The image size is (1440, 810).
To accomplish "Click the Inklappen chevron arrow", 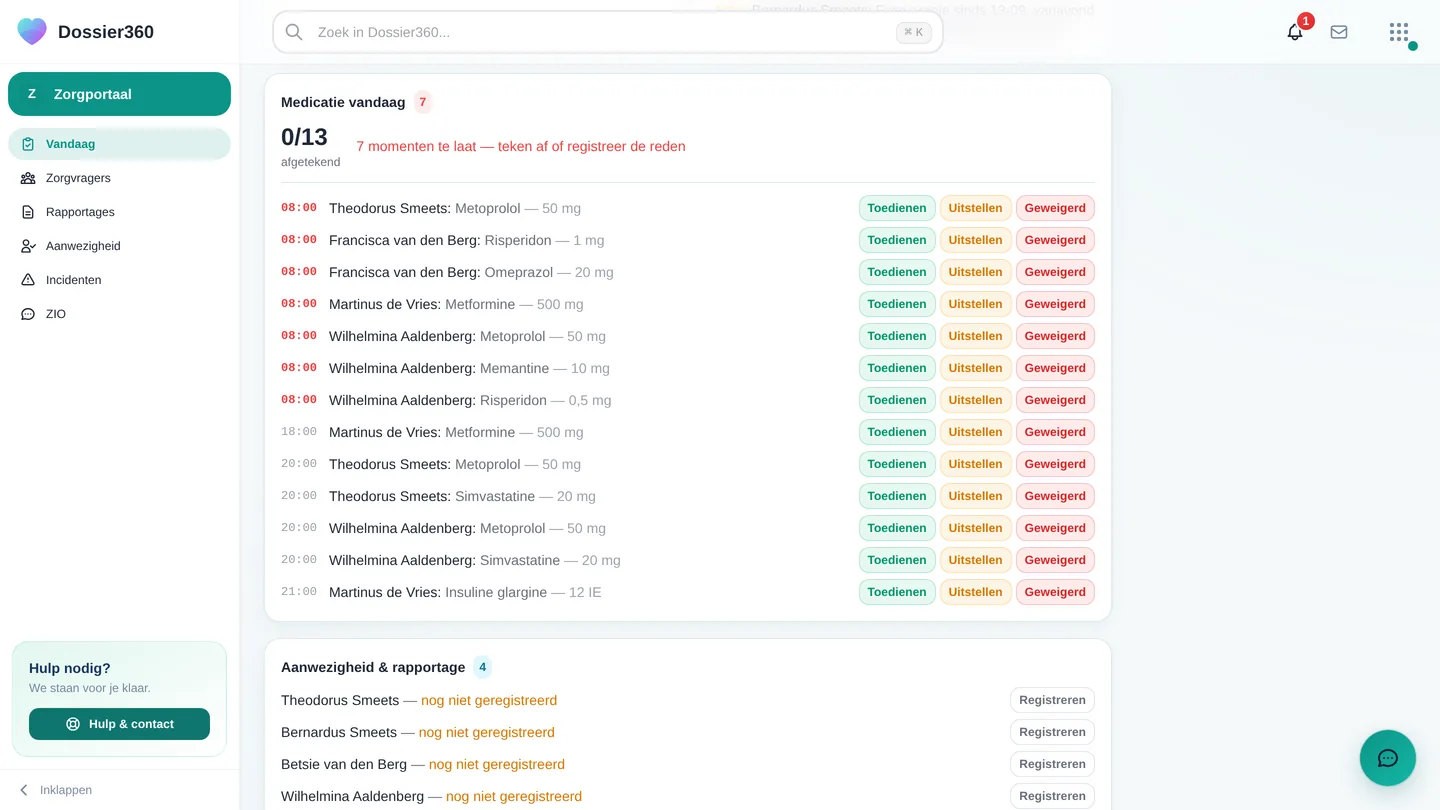I will [x=24, y=790].
